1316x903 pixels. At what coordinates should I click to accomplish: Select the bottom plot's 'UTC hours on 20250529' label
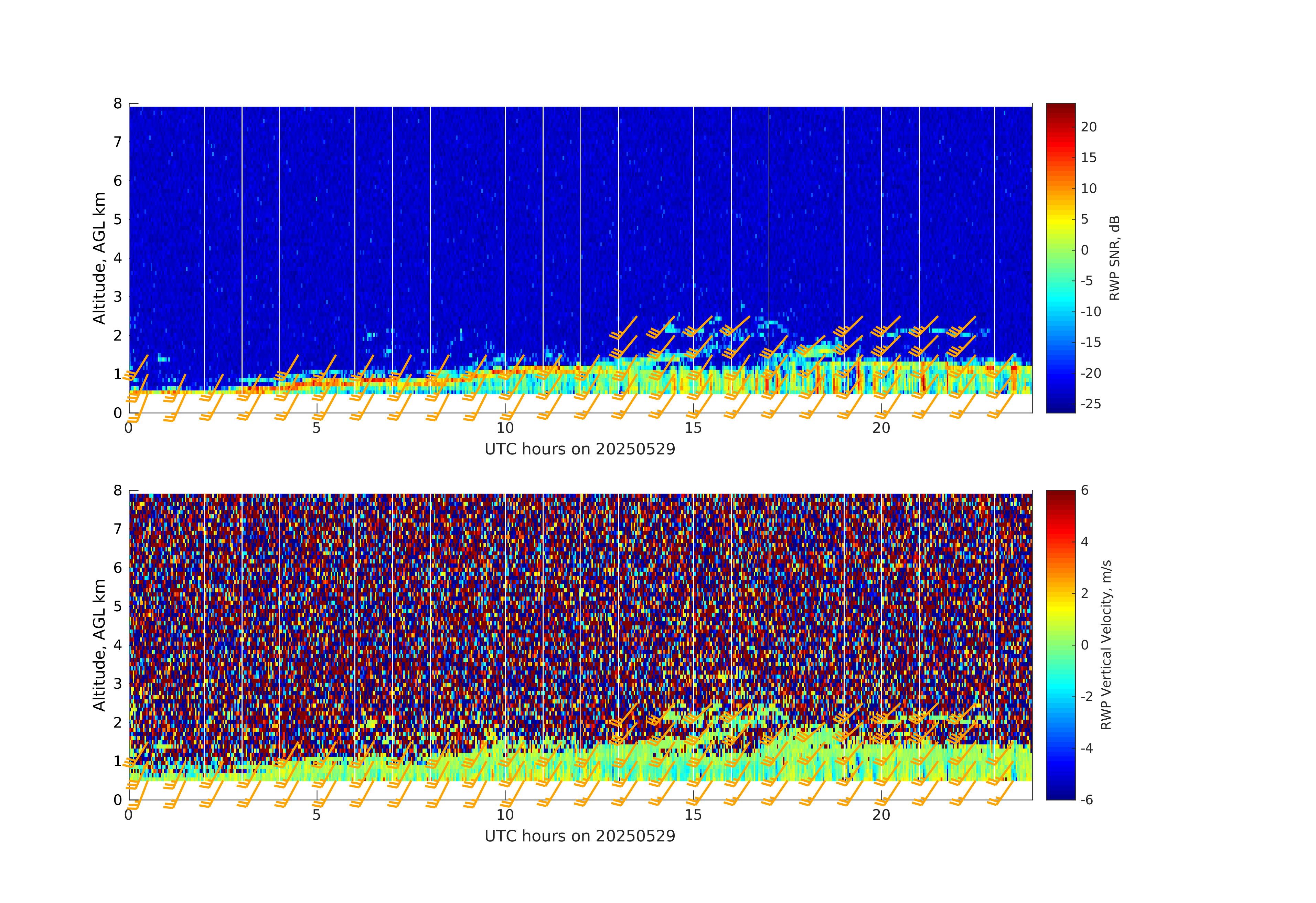580,836
